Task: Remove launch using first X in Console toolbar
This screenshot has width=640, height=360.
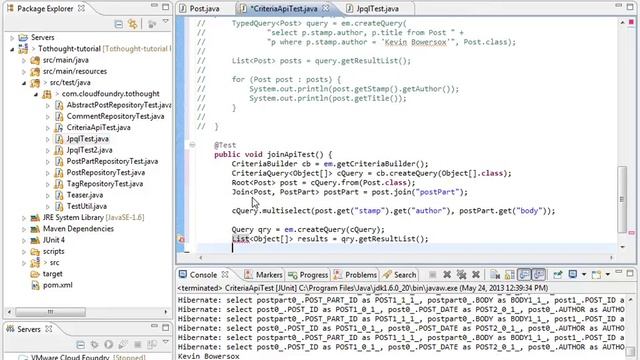Action: [x=447, y=275]
